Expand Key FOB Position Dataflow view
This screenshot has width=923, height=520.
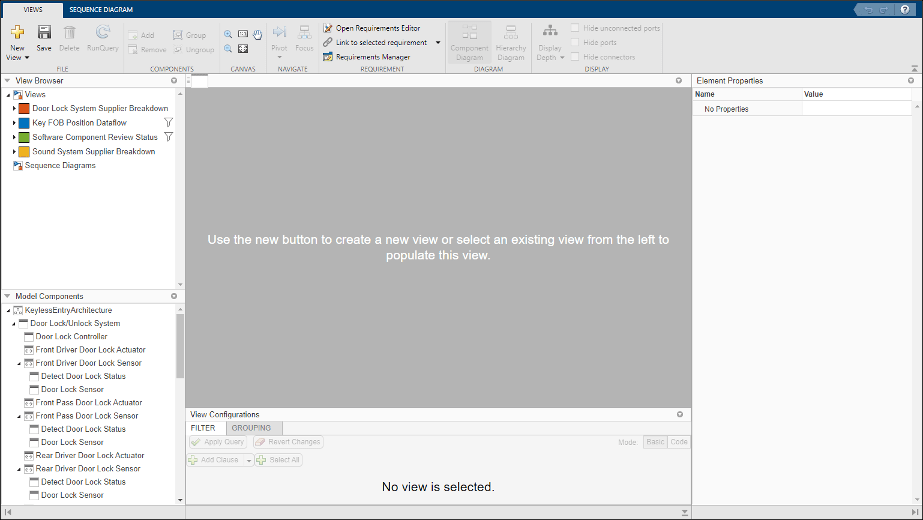point(14,122)
